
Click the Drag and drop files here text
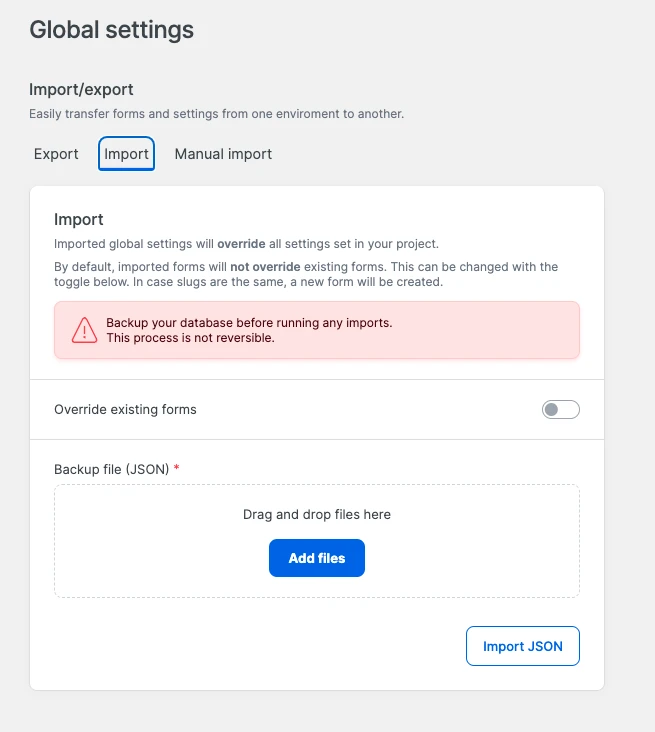click(316, 514)
